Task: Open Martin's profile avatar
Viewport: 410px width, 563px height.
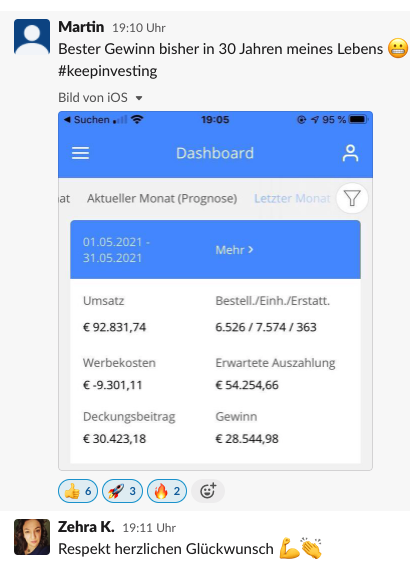Action: pyautogui.click(x=32, y=37)
